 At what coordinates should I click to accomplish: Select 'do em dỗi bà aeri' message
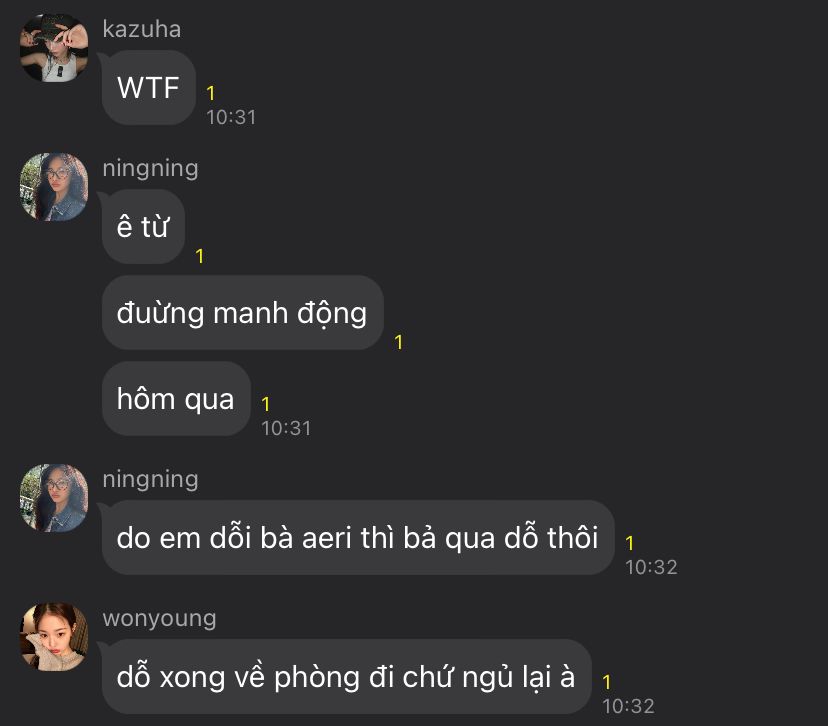point(357,538)
